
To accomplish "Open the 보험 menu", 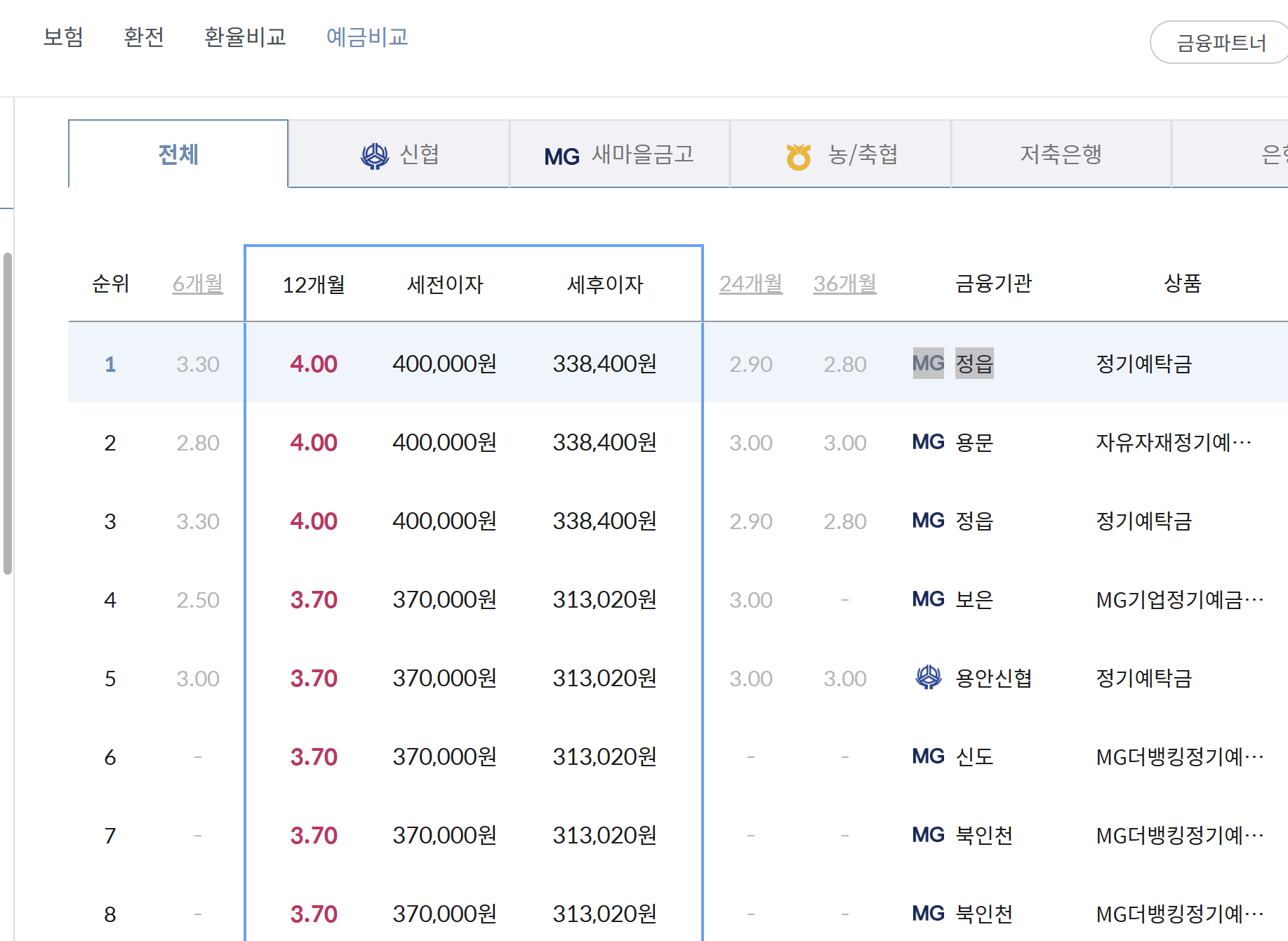I will (63, 36).
